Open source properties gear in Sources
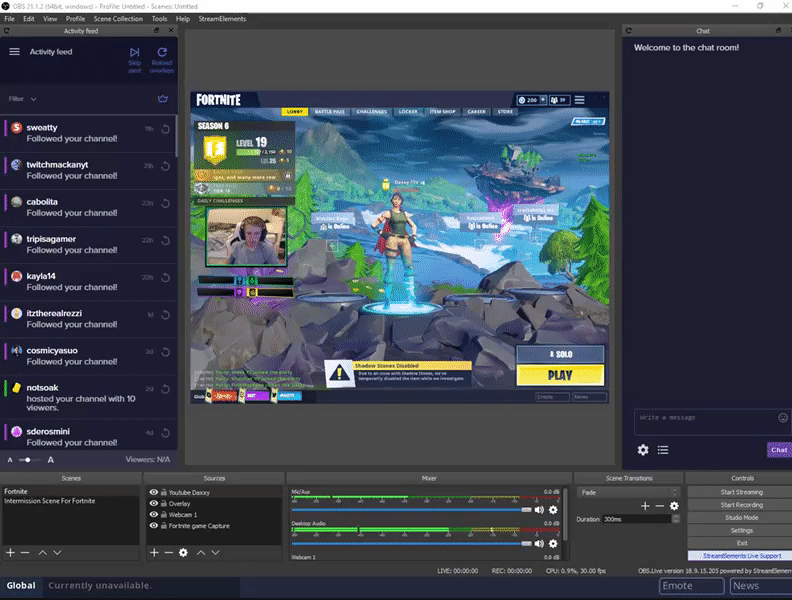This screenshot has width=792, height=600. coord(183,553)
